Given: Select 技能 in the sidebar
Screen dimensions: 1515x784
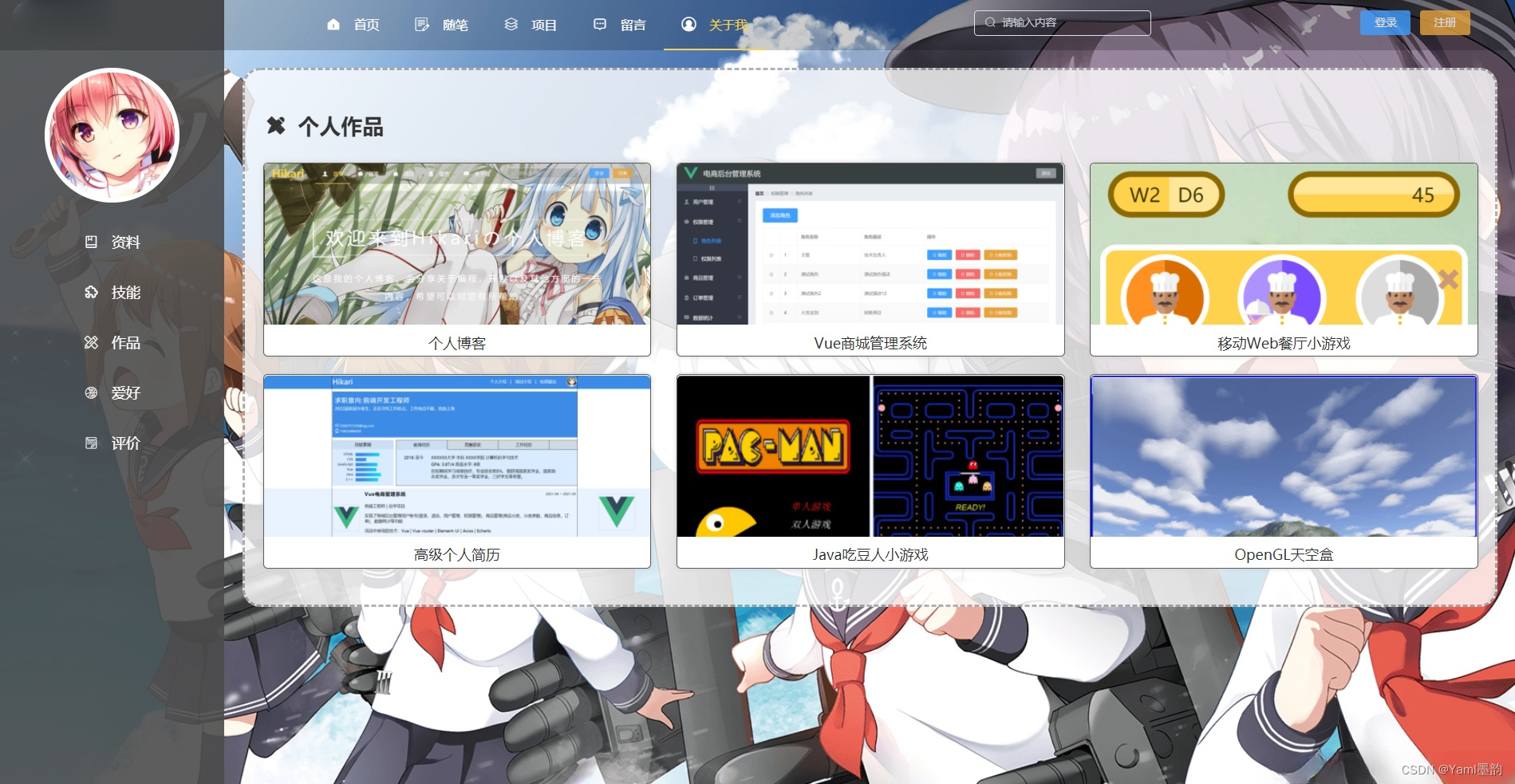Looking at the screenshot, I should click(126, 292).
